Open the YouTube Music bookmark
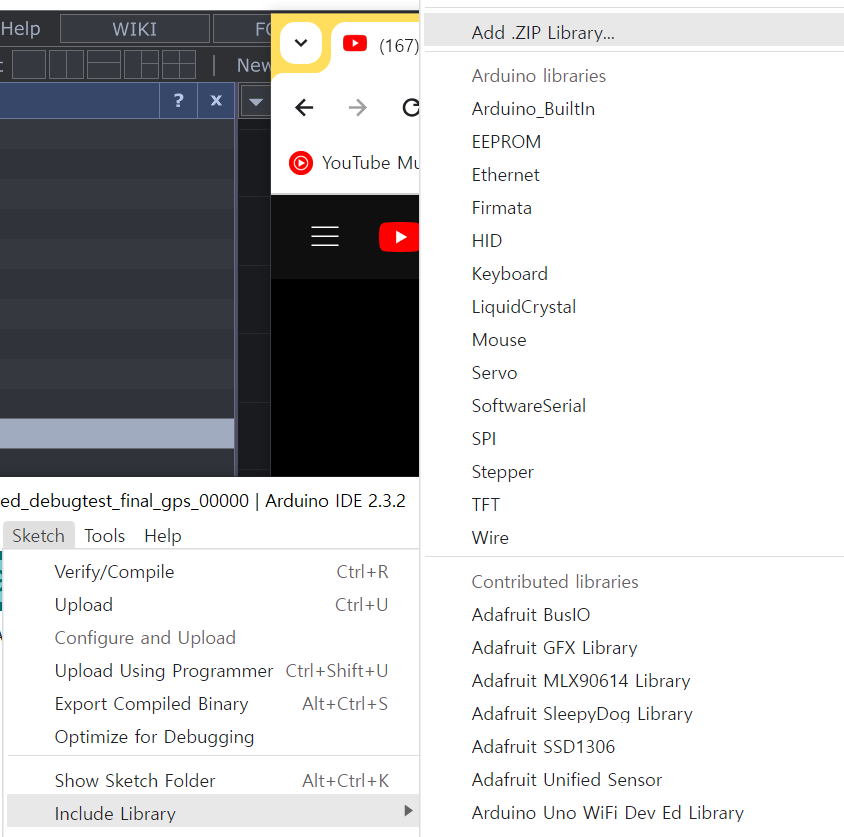The height and width of the screenshot is (837, 844). [354, 163]
